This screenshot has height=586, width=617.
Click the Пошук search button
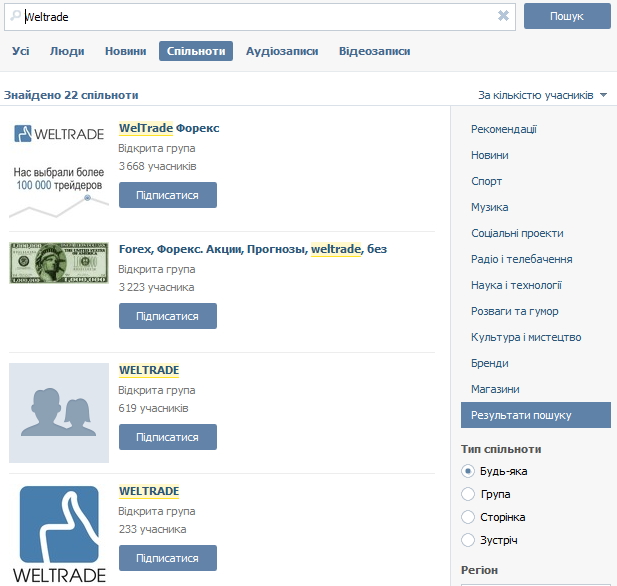click(x=567, y=16)
